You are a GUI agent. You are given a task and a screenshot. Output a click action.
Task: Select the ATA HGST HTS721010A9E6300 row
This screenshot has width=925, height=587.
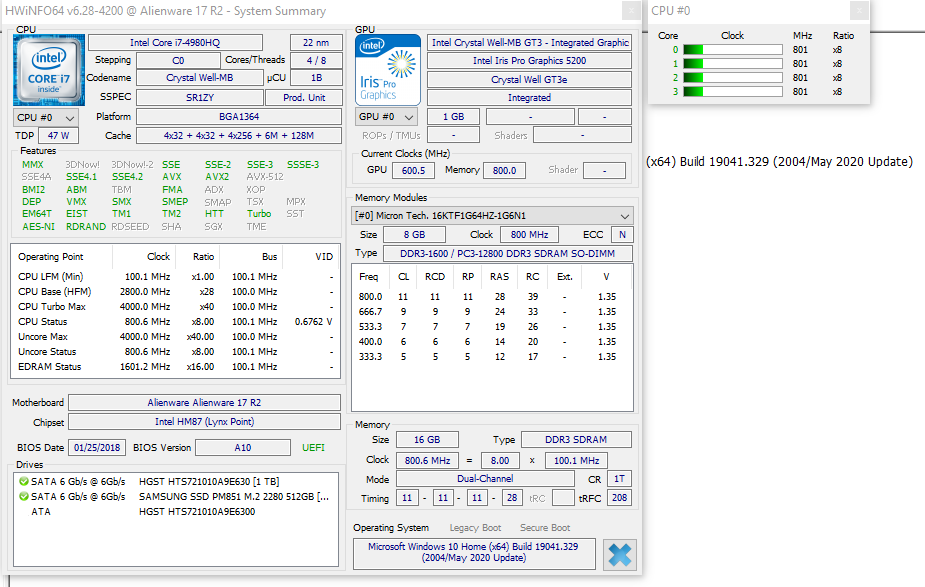[x=176, y=511]
